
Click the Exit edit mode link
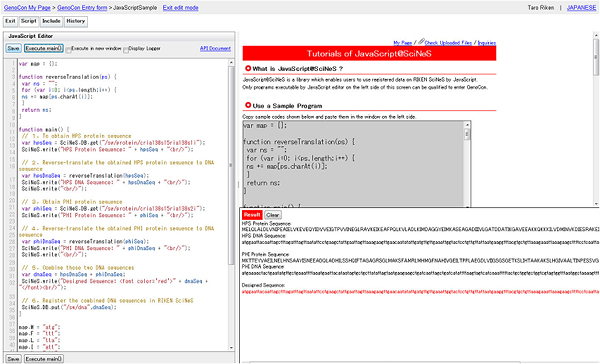click(x=181, y=8)
